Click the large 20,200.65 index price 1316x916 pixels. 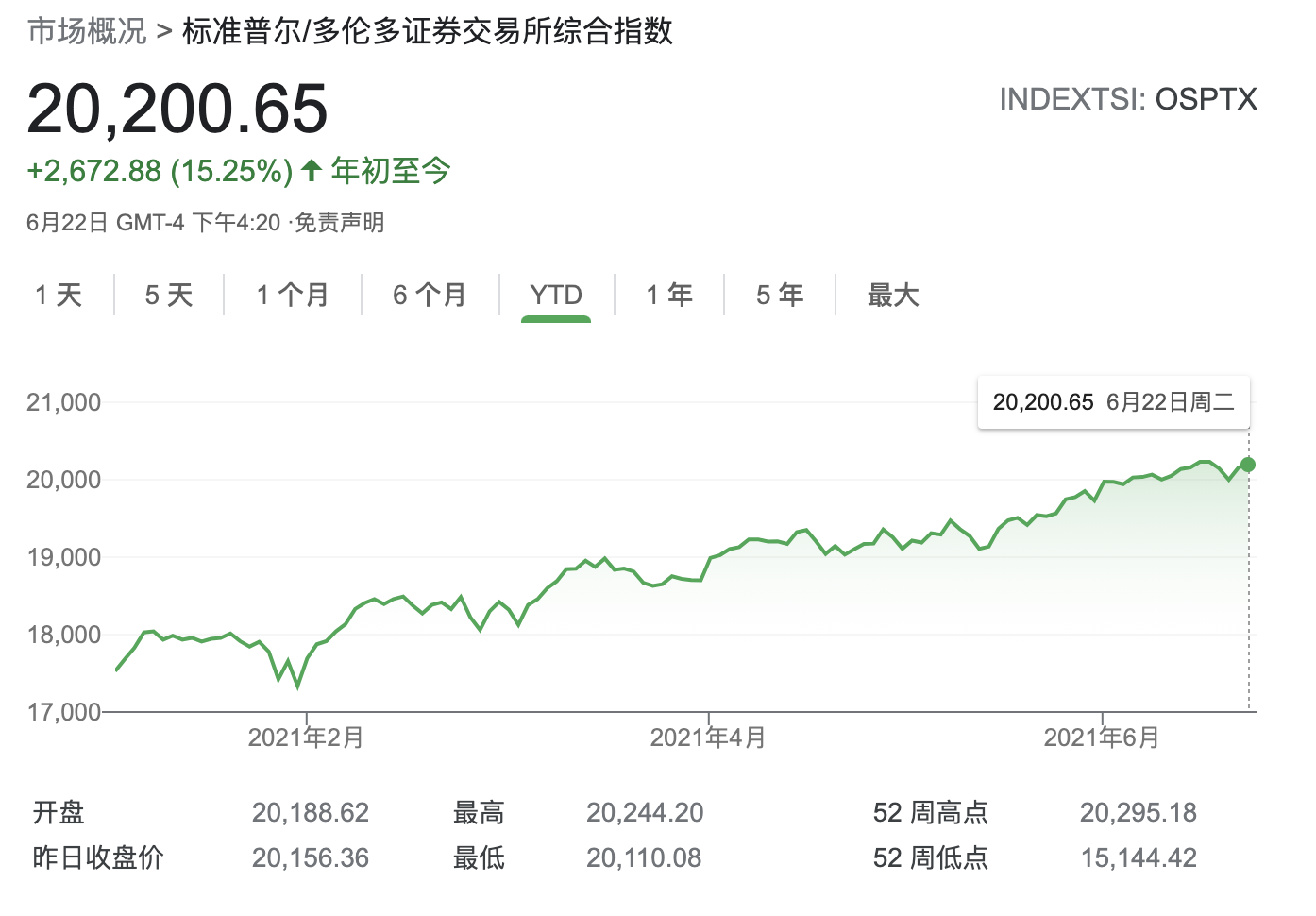point(177,109)
